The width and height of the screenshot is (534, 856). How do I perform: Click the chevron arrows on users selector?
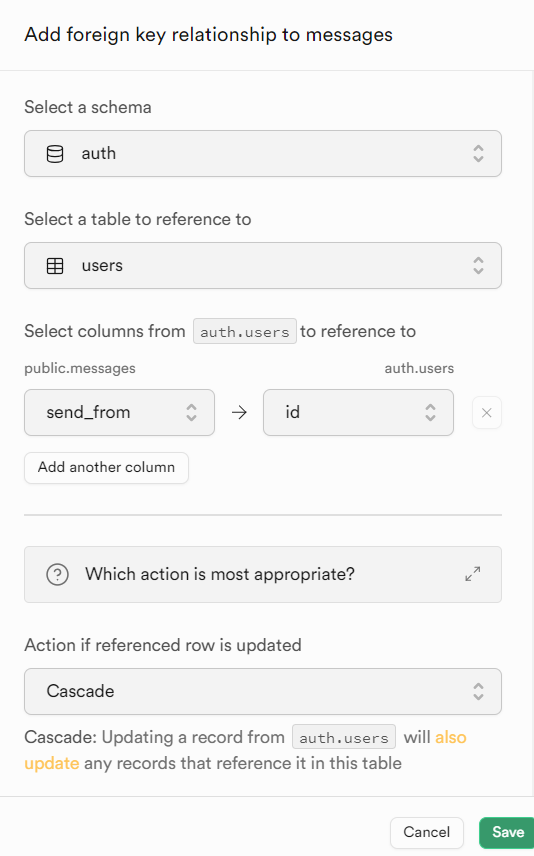click(x=478, y=265)
